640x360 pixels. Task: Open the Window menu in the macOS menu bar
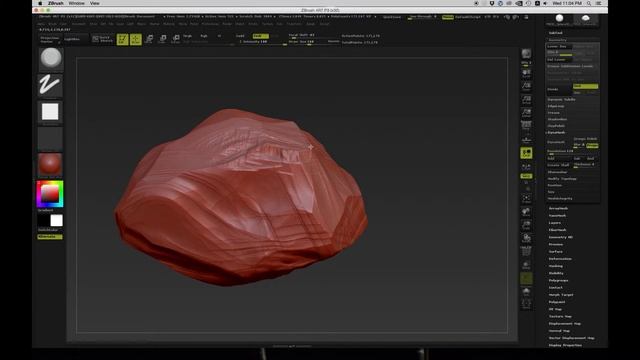point(76,3)
